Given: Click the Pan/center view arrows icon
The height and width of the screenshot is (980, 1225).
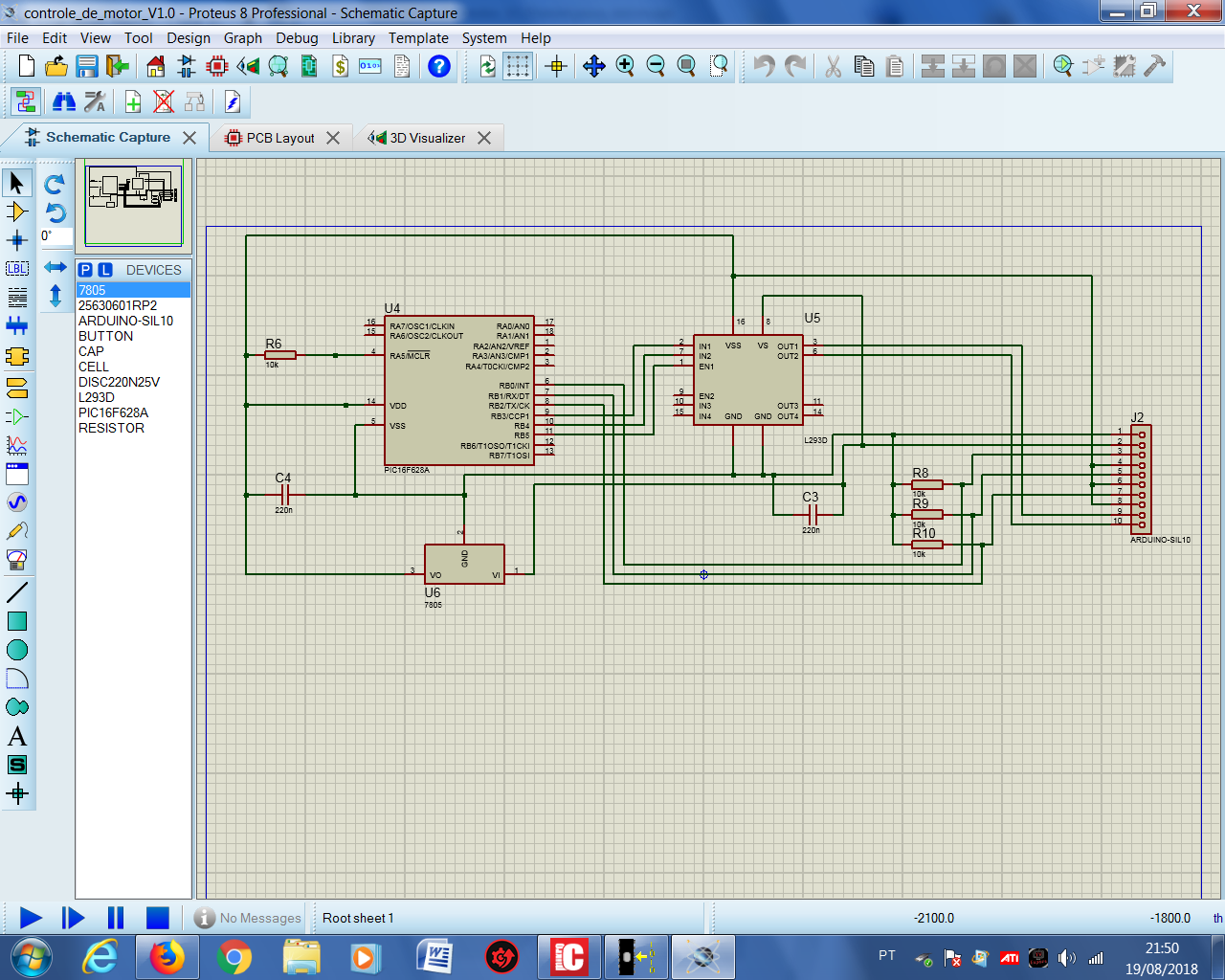Looking at the screenshot, I should pos(594,66).
